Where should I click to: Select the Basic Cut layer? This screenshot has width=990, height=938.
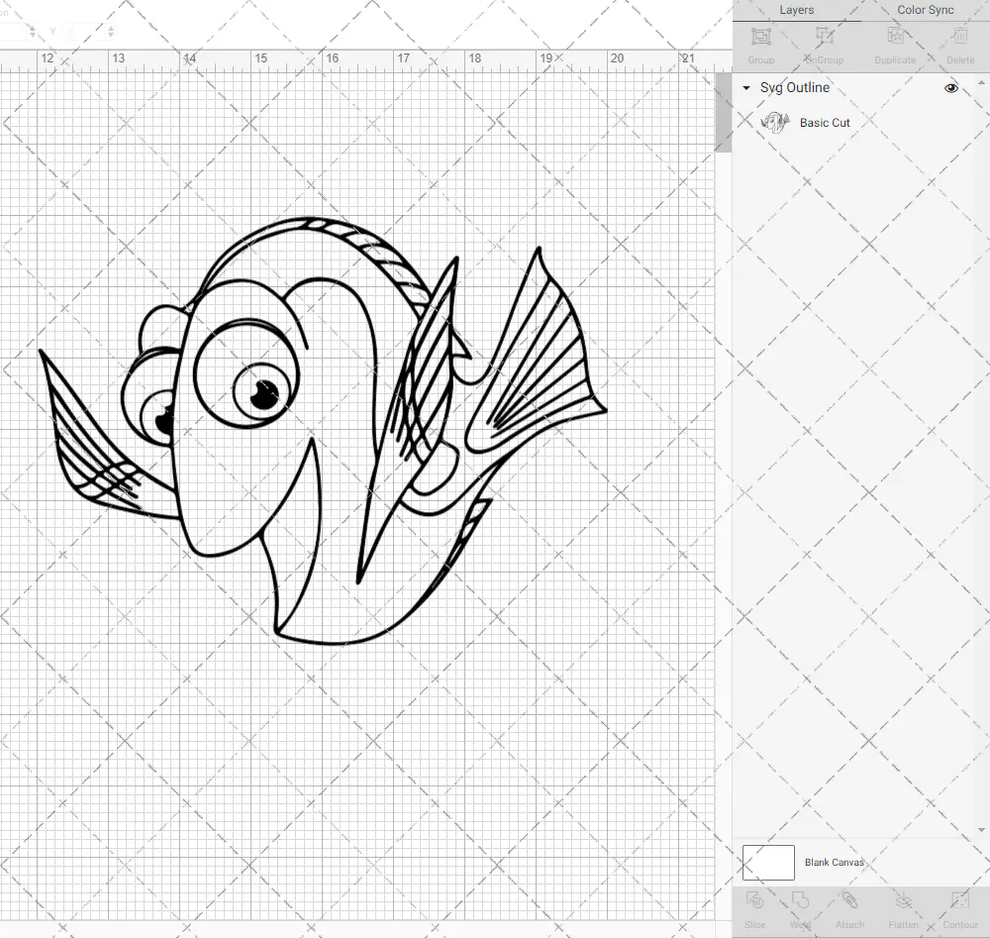click(x=824, y=122)
